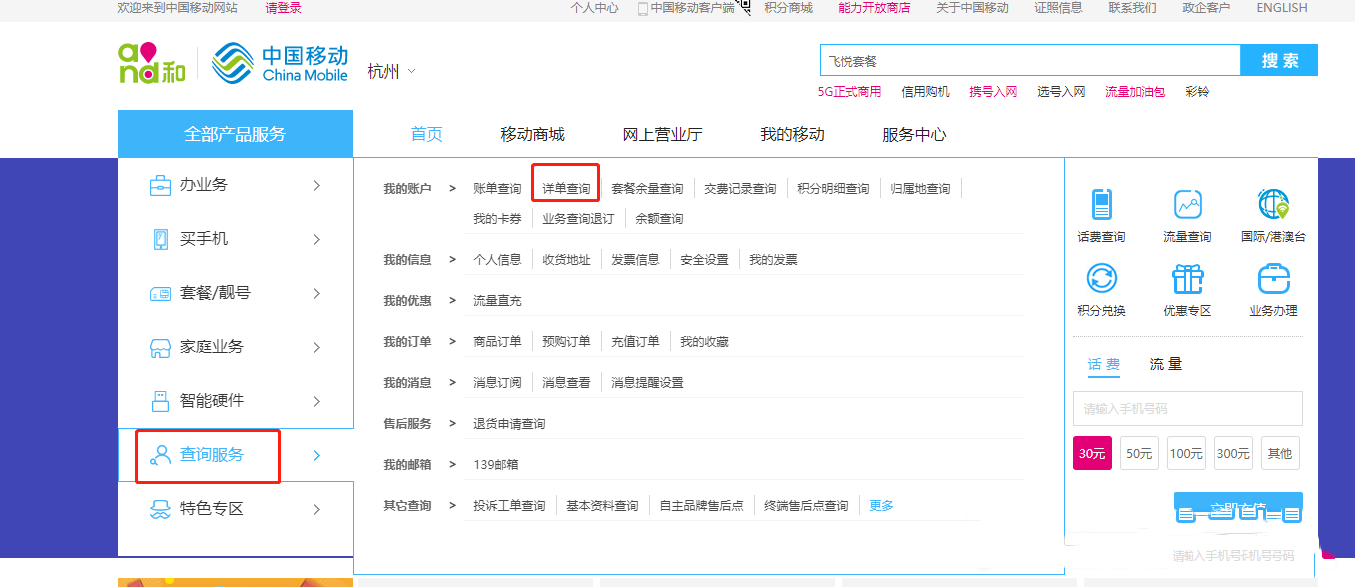This screenshot has width=1355, height=587.
Task: Open 话费查询 (phone bill inquiry) icon
Action: pos(1104,209)
